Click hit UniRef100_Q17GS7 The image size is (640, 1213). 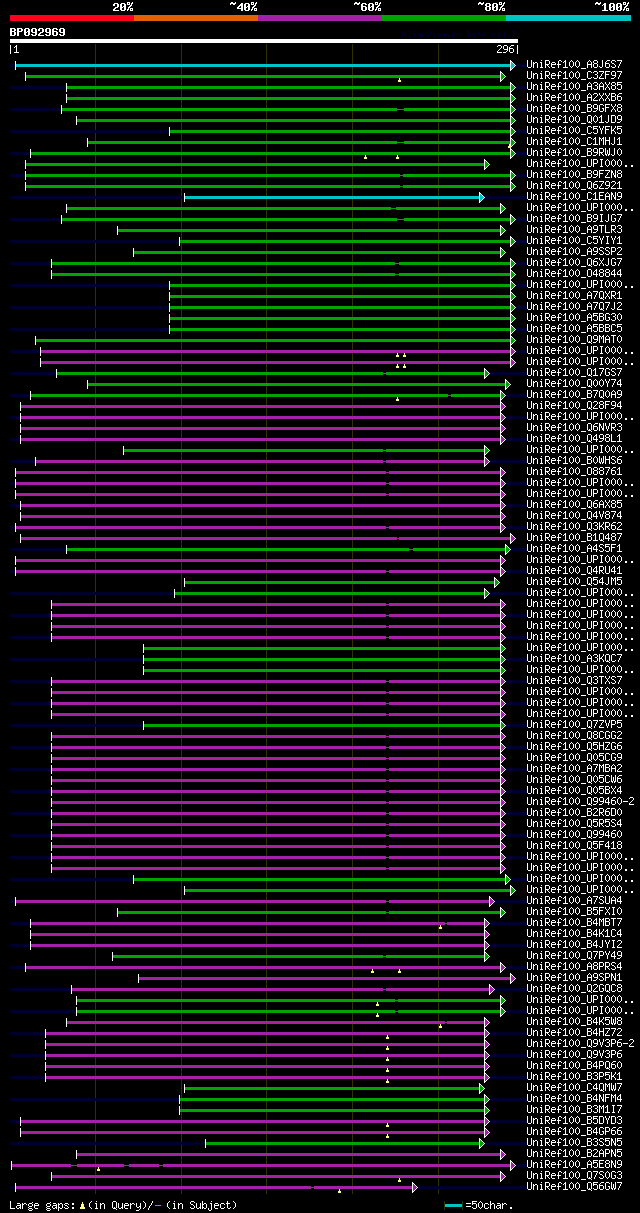point(574,372)
